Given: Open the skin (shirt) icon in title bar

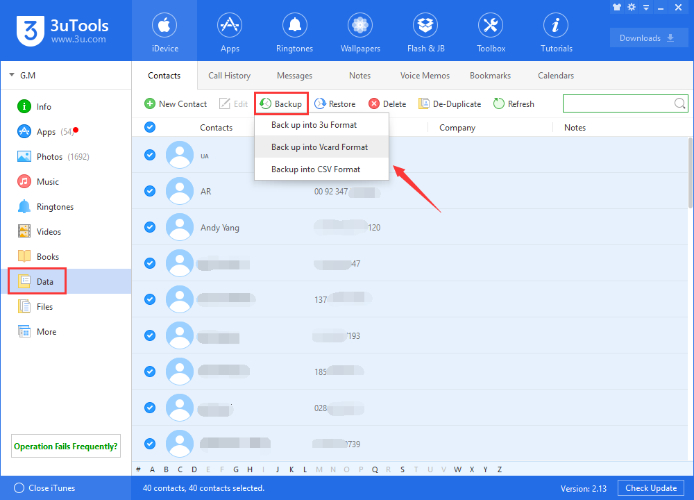Looking at the screenshot, I should [x=617, y=7].
